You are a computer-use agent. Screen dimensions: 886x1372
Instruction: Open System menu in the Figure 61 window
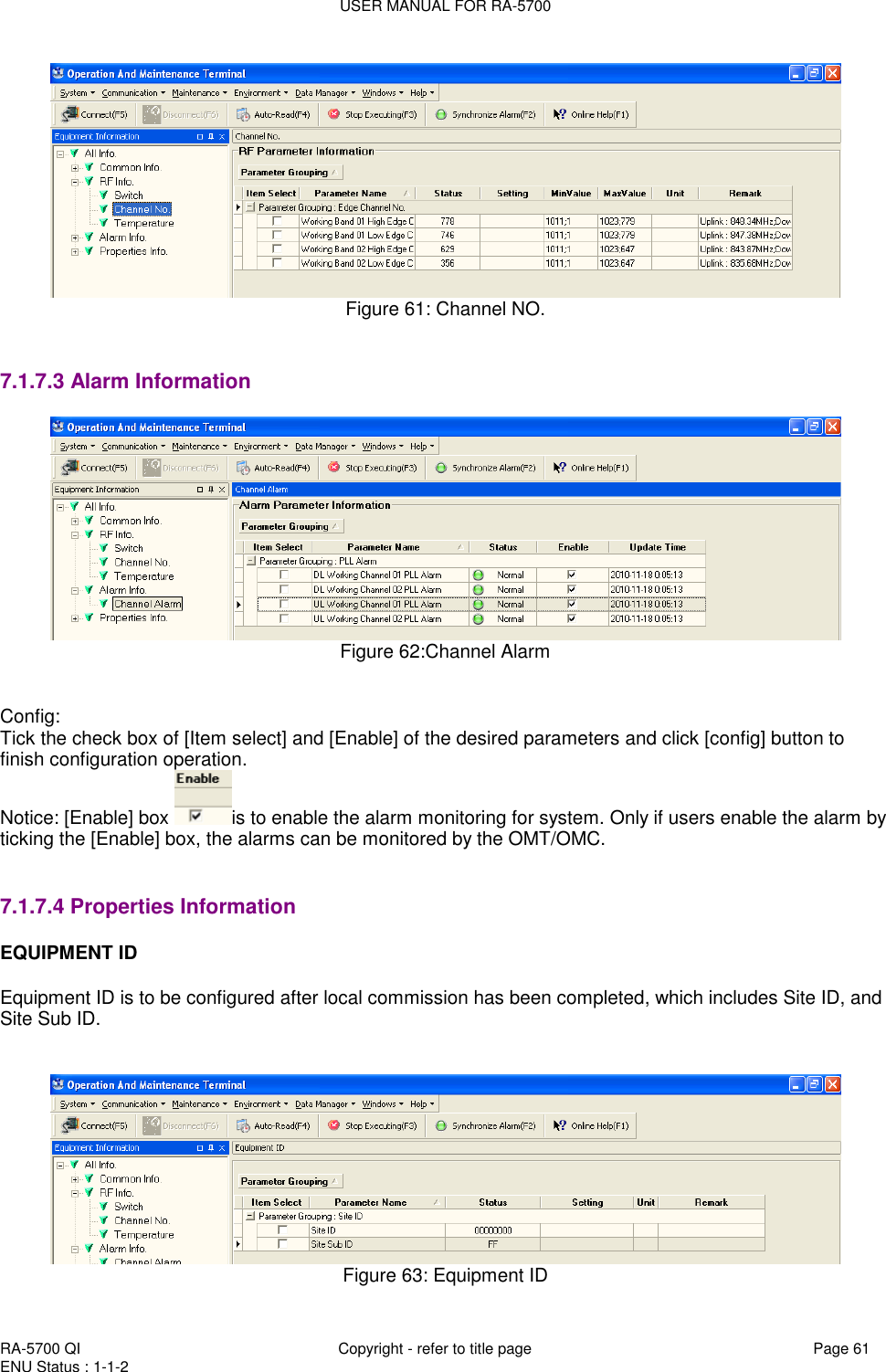(x=76, y=93)
